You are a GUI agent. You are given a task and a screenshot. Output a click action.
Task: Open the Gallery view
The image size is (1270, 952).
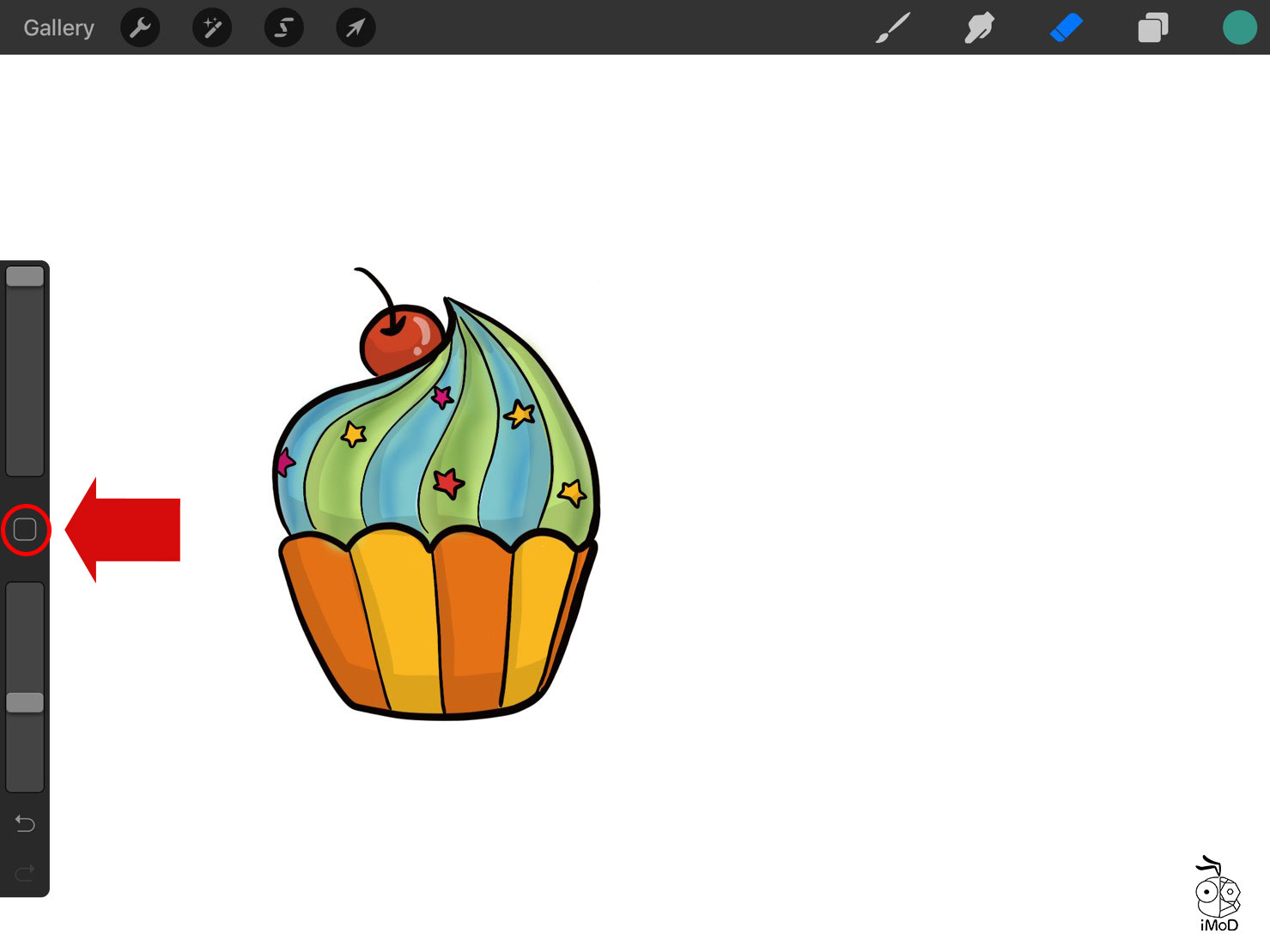[58, 27]
